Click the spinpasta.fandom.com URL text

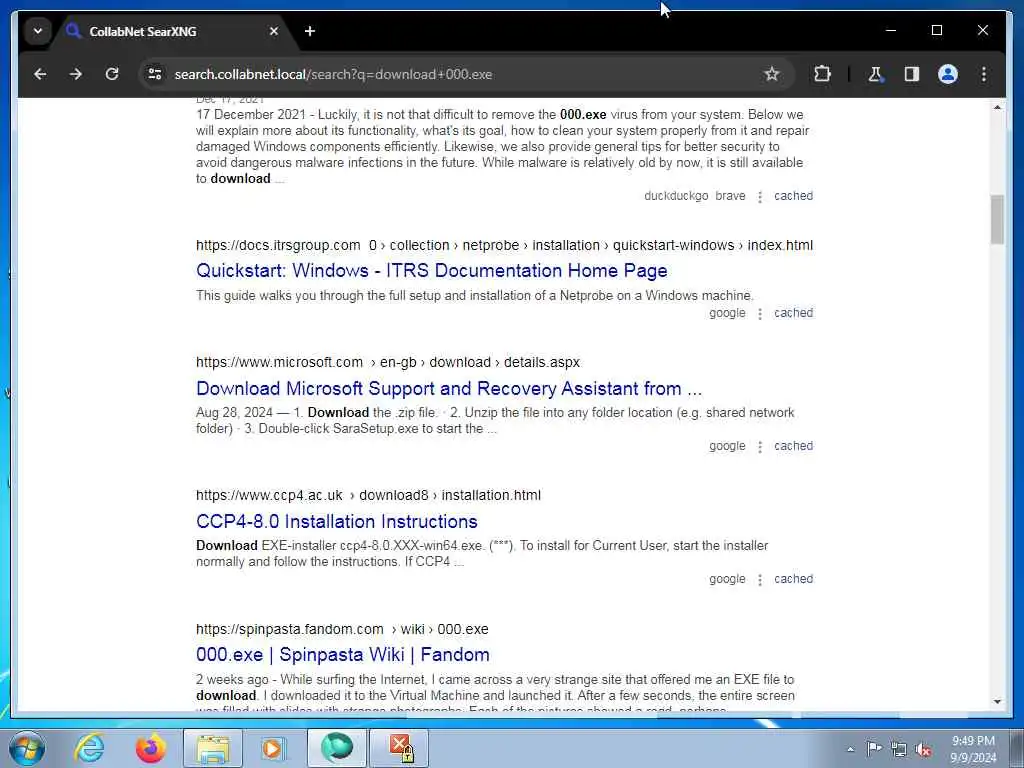pos(289,629)
